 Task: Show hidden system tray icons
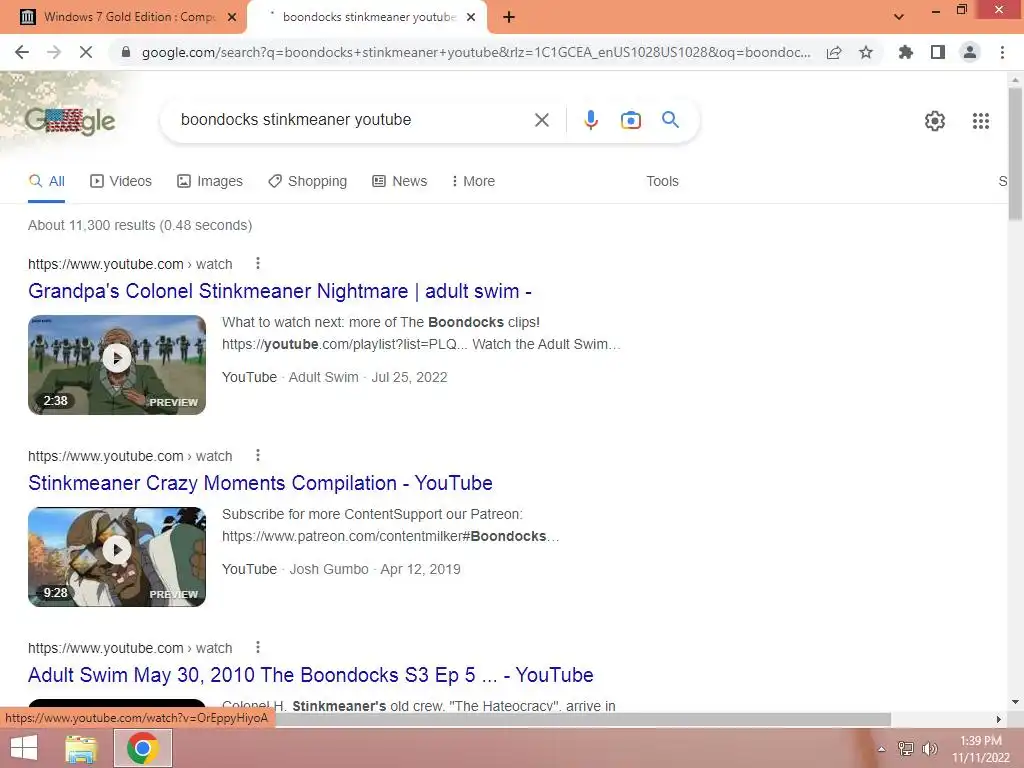(x=881, y=749)
